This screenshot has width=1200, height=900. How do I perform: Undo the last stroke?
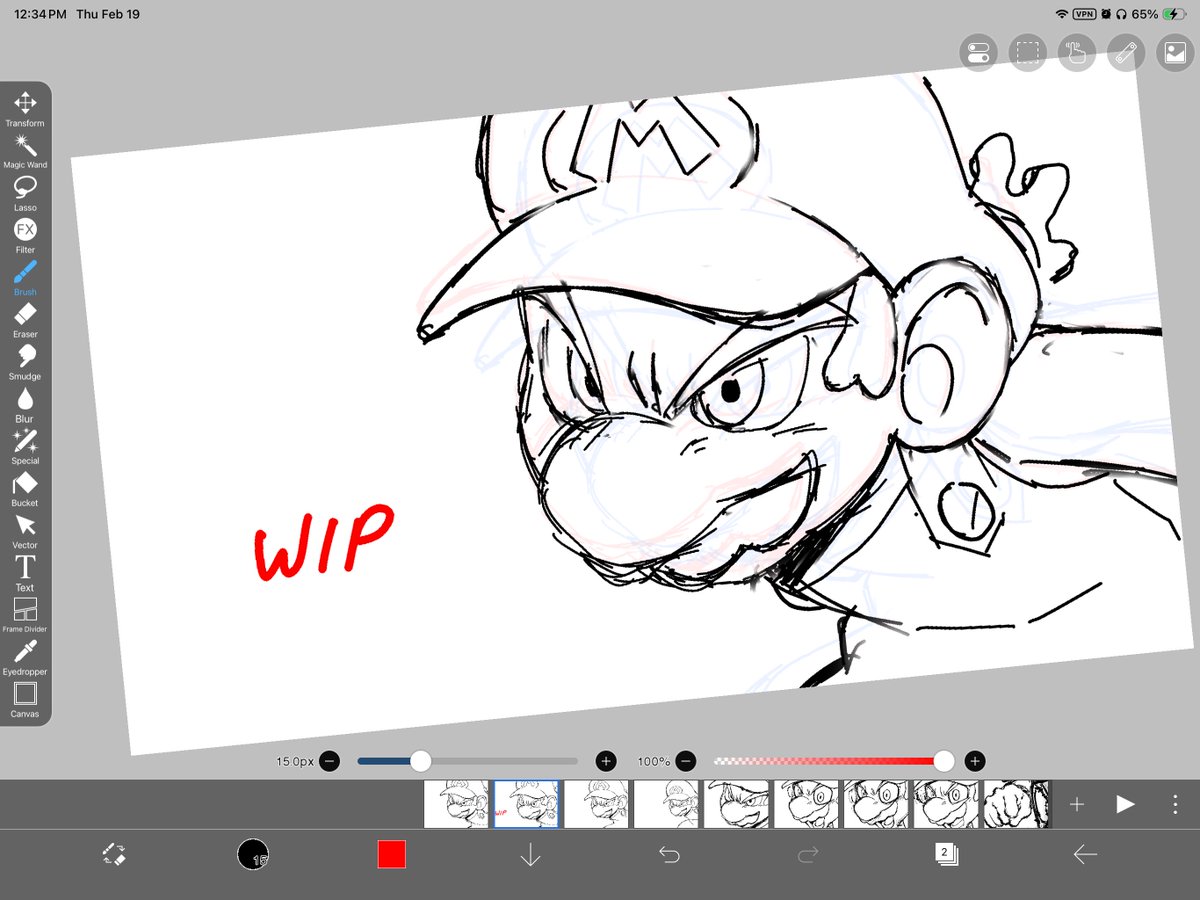click(x=669, y=854)
